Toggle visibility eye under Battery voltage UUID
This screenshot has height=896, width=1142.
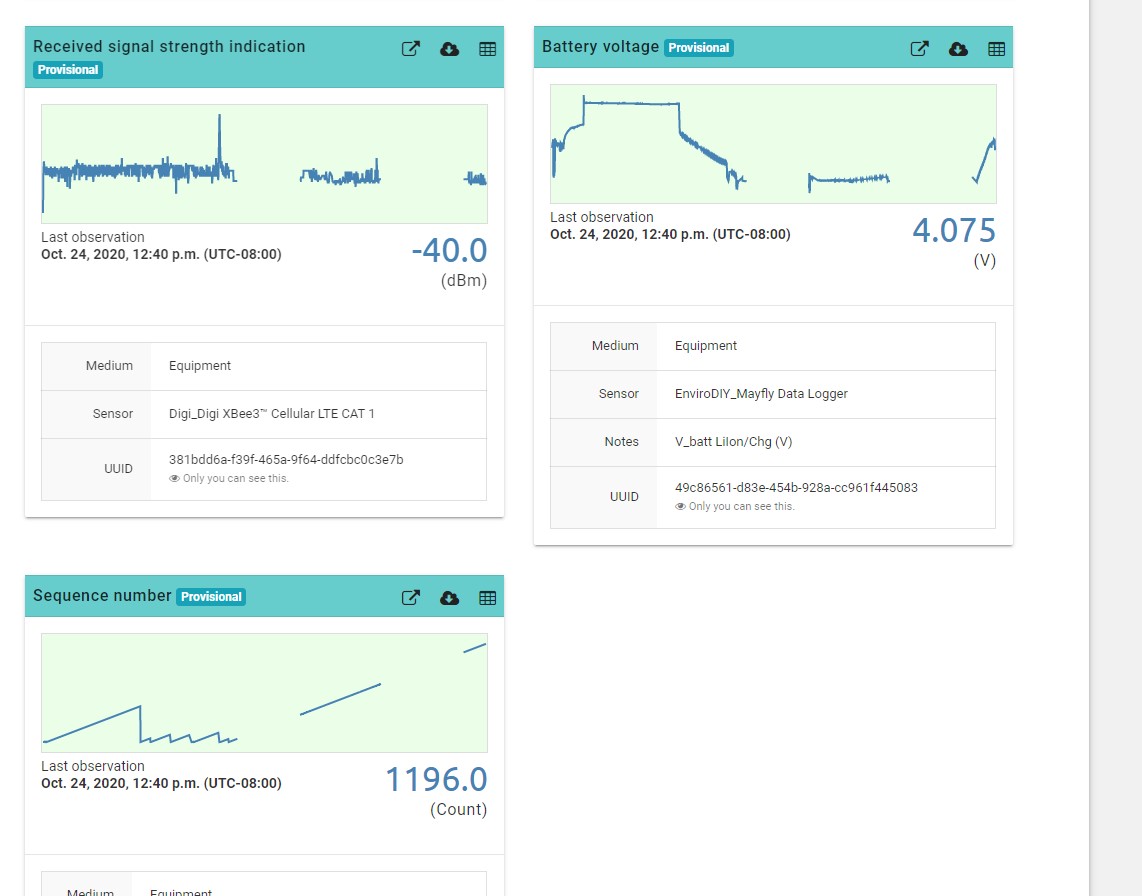[x=680, y=506]
